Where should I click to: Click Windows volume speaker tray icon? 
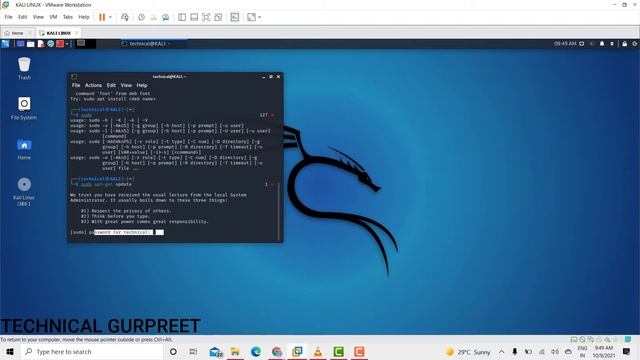click(x=555, y=352)
